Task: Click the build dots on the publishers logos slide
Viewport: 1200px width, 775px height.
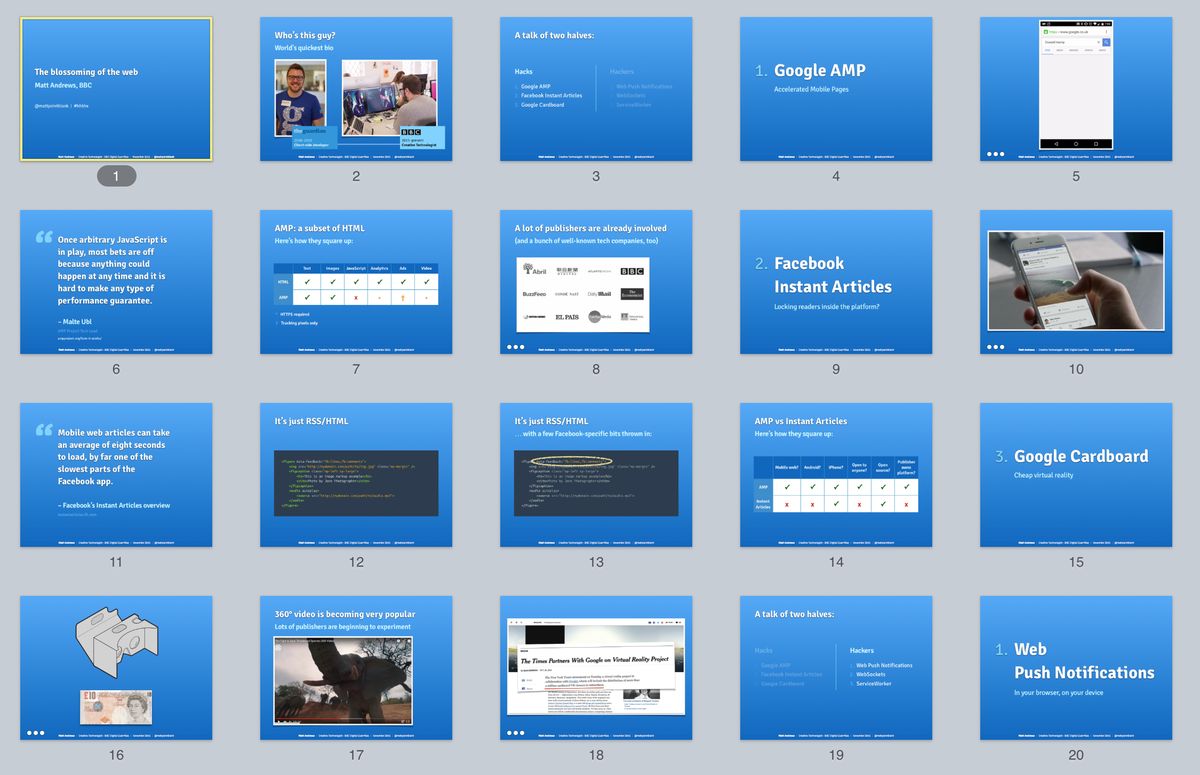Action: (x=515, y=347)
